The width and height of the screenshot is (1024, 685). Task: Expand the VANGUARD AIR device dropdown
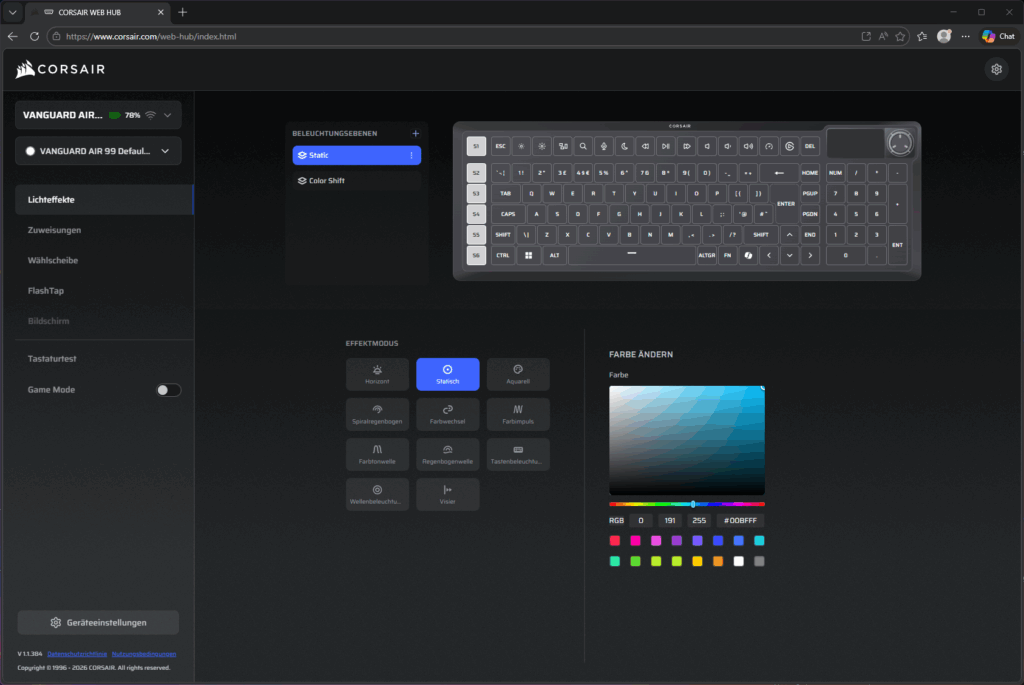(x=167, y=115)
